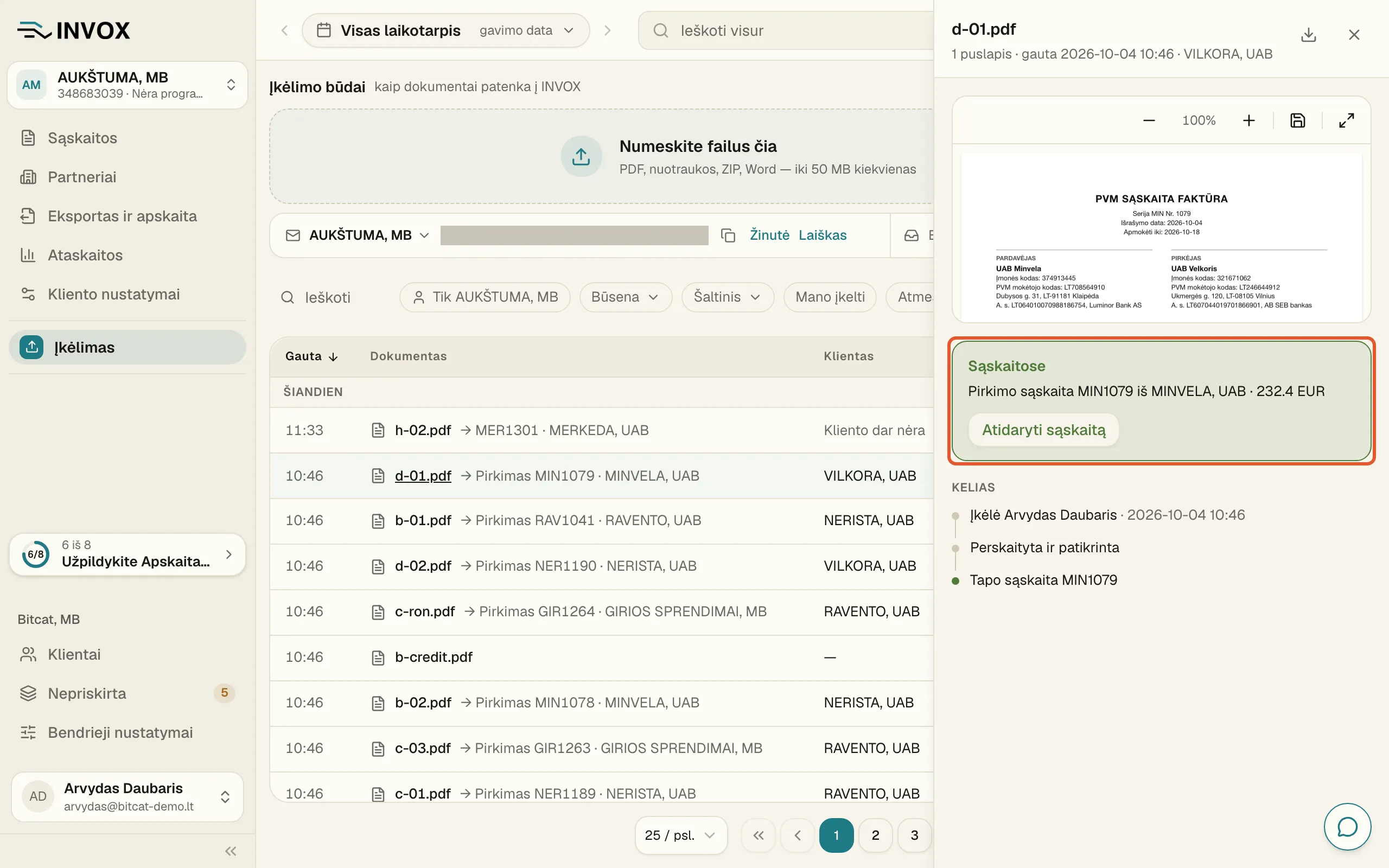Close the d-01.pdf preview panel
1389x868 pixels.
click(x=1354, y=35)
